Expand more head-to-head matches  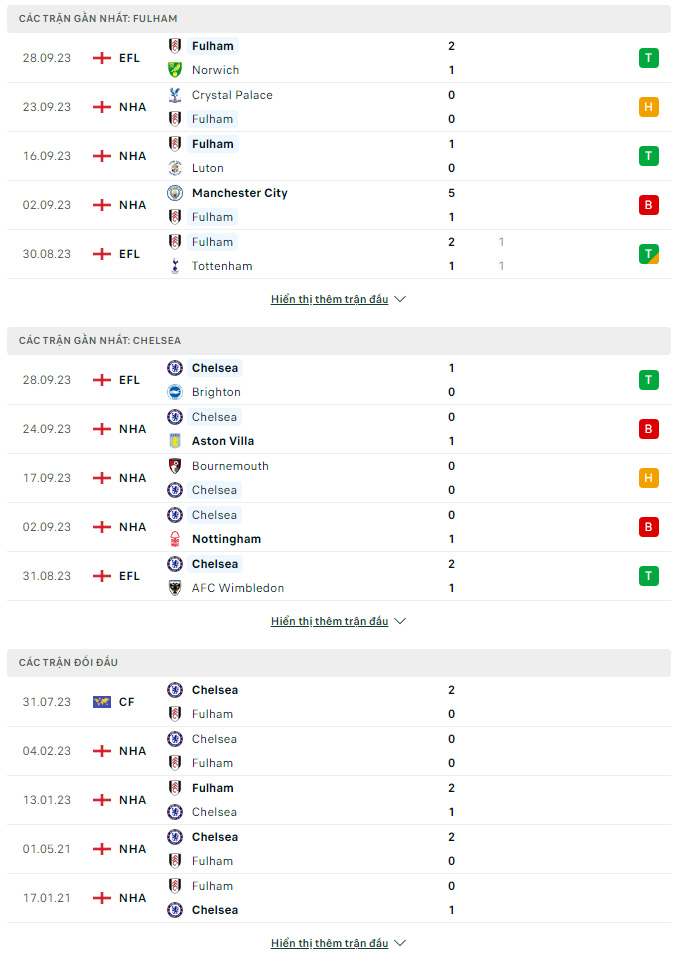[338, 943]
